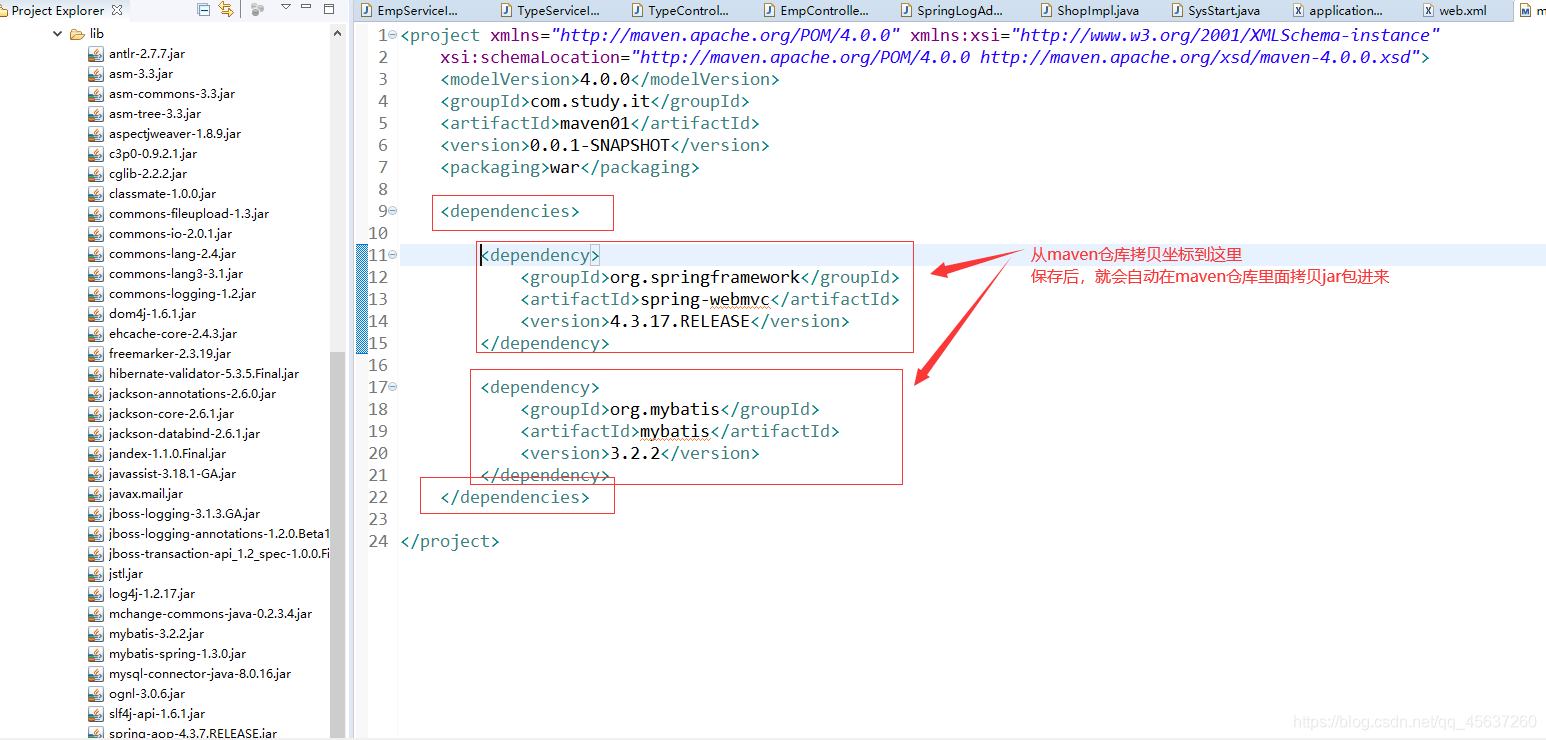Click jar icon next to antlr-2.7.7.jar
This screenshot has height=740, width=1546.
pos(96,54)
